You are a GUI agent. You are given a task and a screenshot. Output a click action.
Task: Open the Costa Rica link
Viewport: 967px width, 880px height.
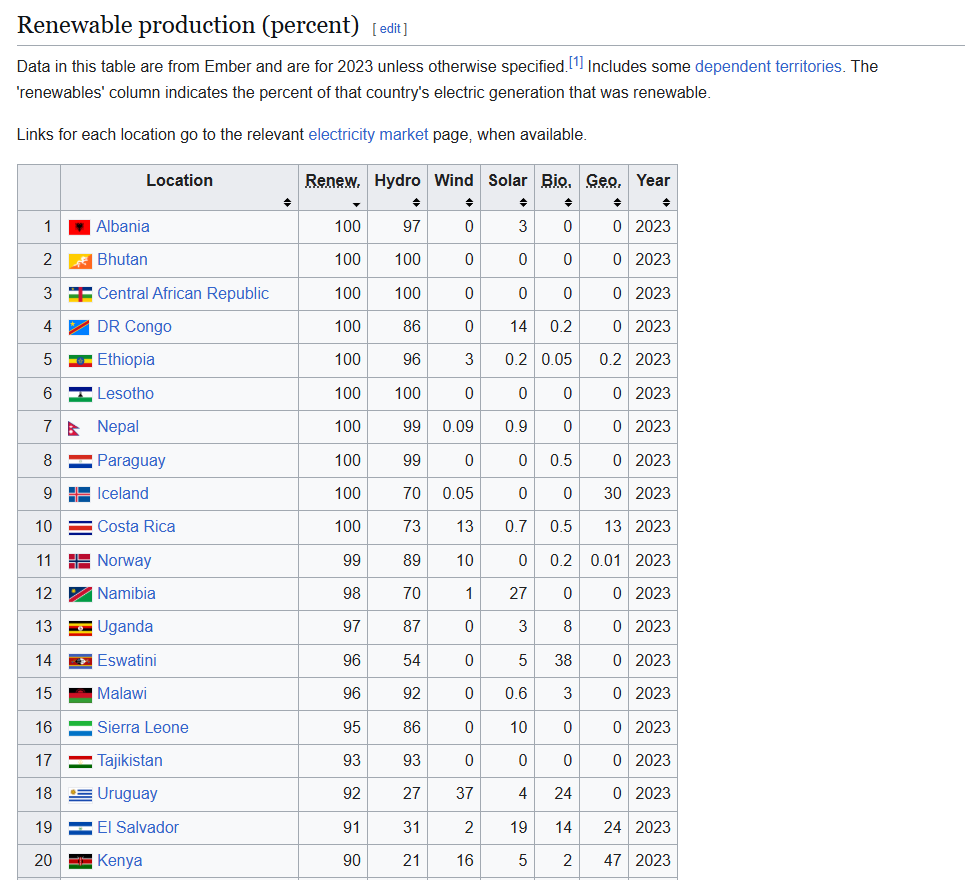click(136, 527)
